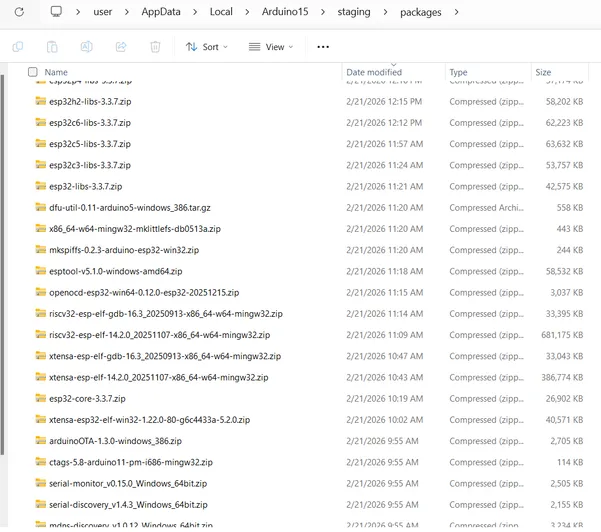This screenshot has width=601, height=532.
Task: Select xtensa-esp-elf-gdb-16.3_20250913 zip file name
Action: click(165, 356)
